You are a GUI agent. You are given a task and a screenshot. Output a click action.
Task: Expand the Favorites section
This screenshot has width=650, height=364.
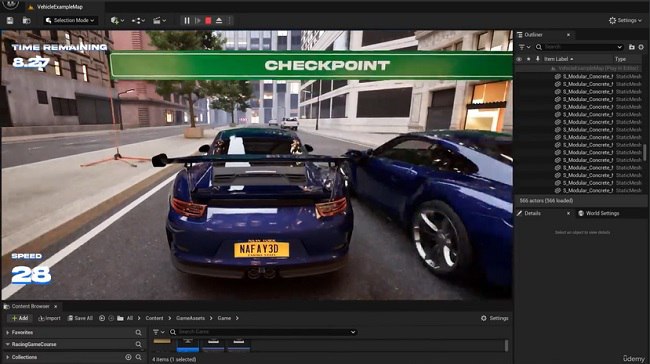point(7,332)
